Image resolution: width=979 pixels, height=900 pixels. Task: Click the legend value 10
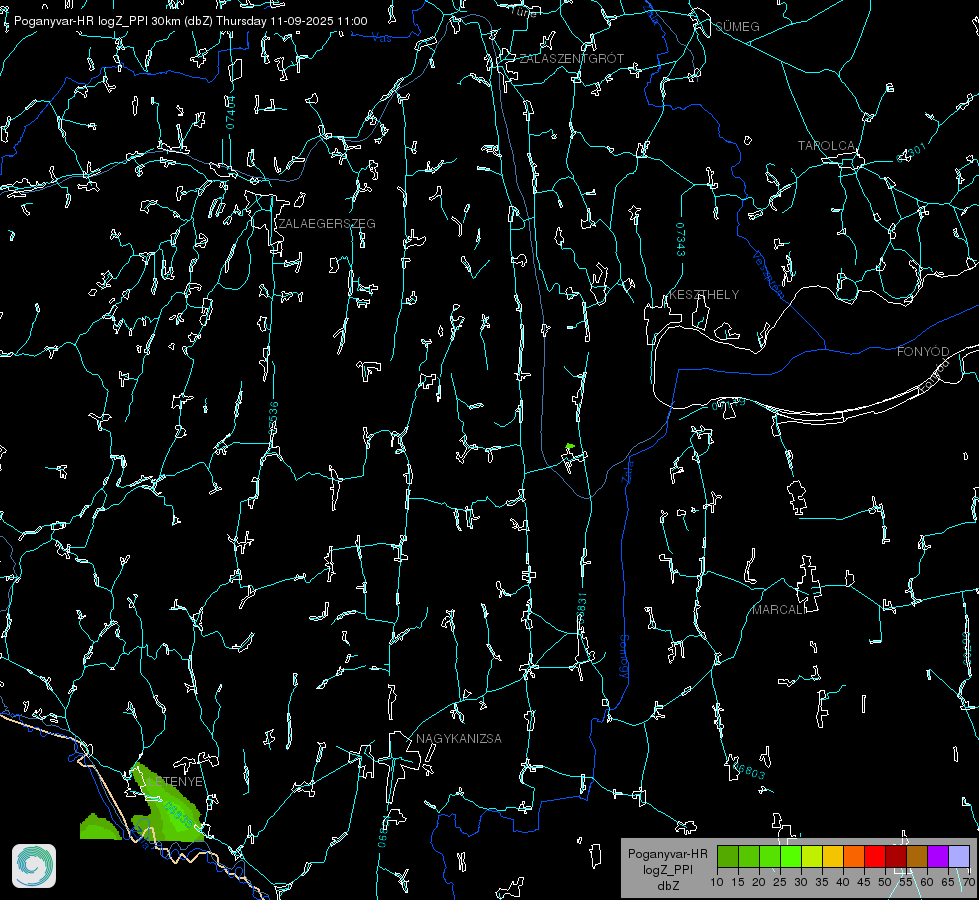pyautogui.click(x=717, y=882)
